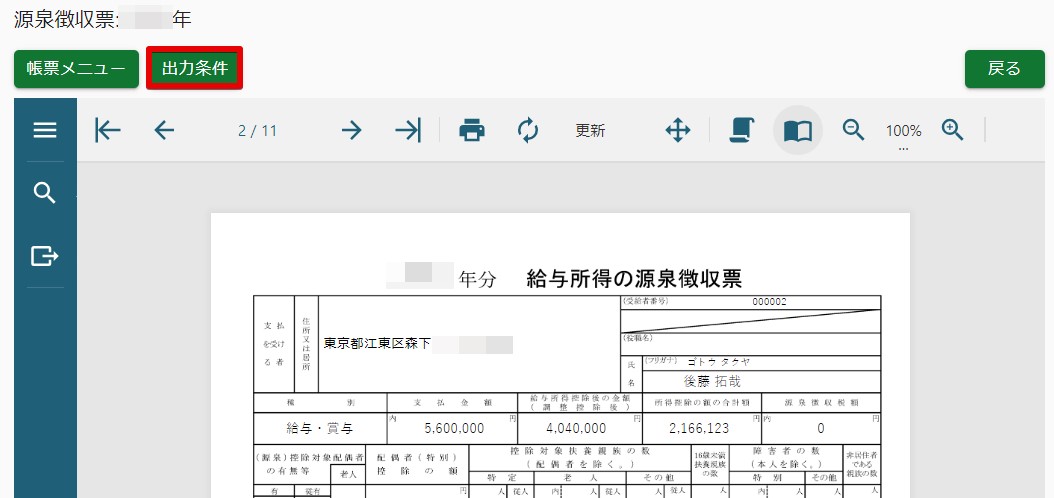This screenshot has height=498, width=1054.
Task: Open the search panel in sidebar
Action: (45, 193)
